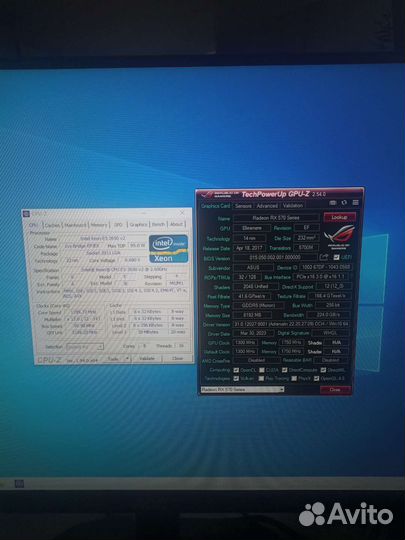Select the About tab in CPU-Z
The width and height of the screenshot is (405, 540).
coord(176,224)
